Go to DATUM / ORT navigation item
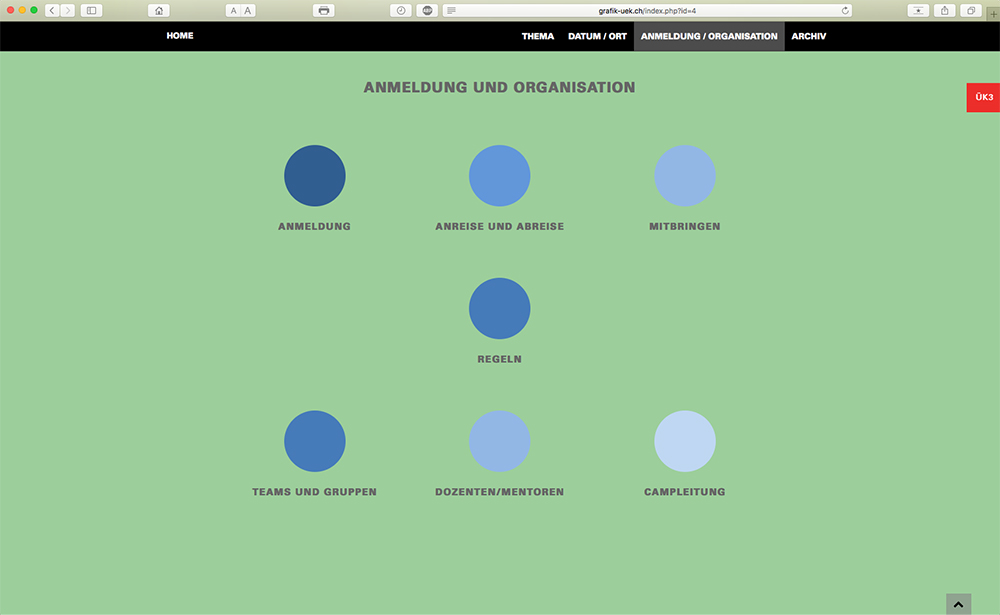The width and height of the screenshot is (1000, 615). click(597, 36)
